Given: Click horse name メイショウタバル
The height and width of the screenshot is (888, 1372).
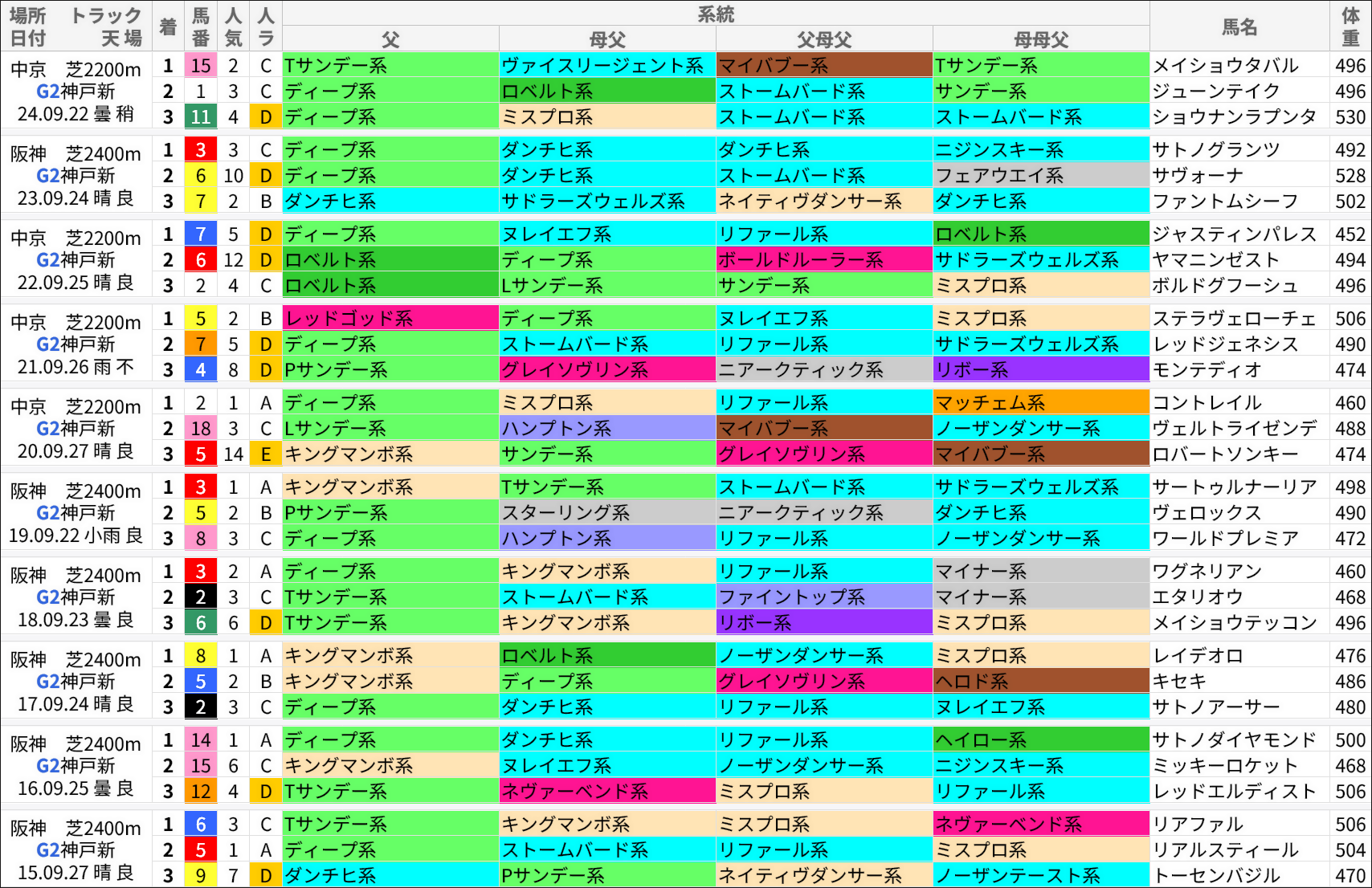Looking at the screenshot, I should click(1226, 66).
